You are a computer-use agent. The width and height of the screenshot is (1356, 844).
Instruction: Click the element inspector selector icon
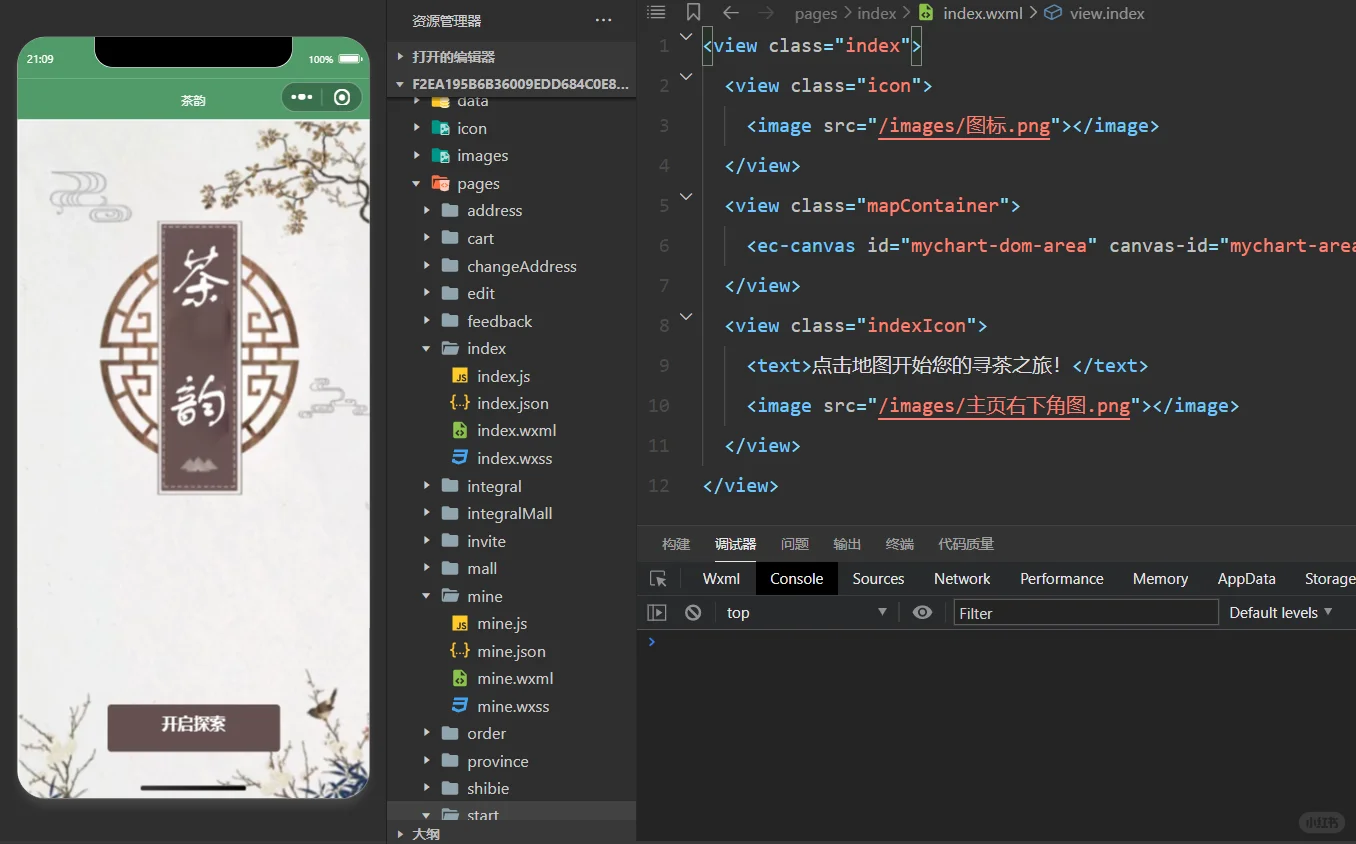coord(658,579)
